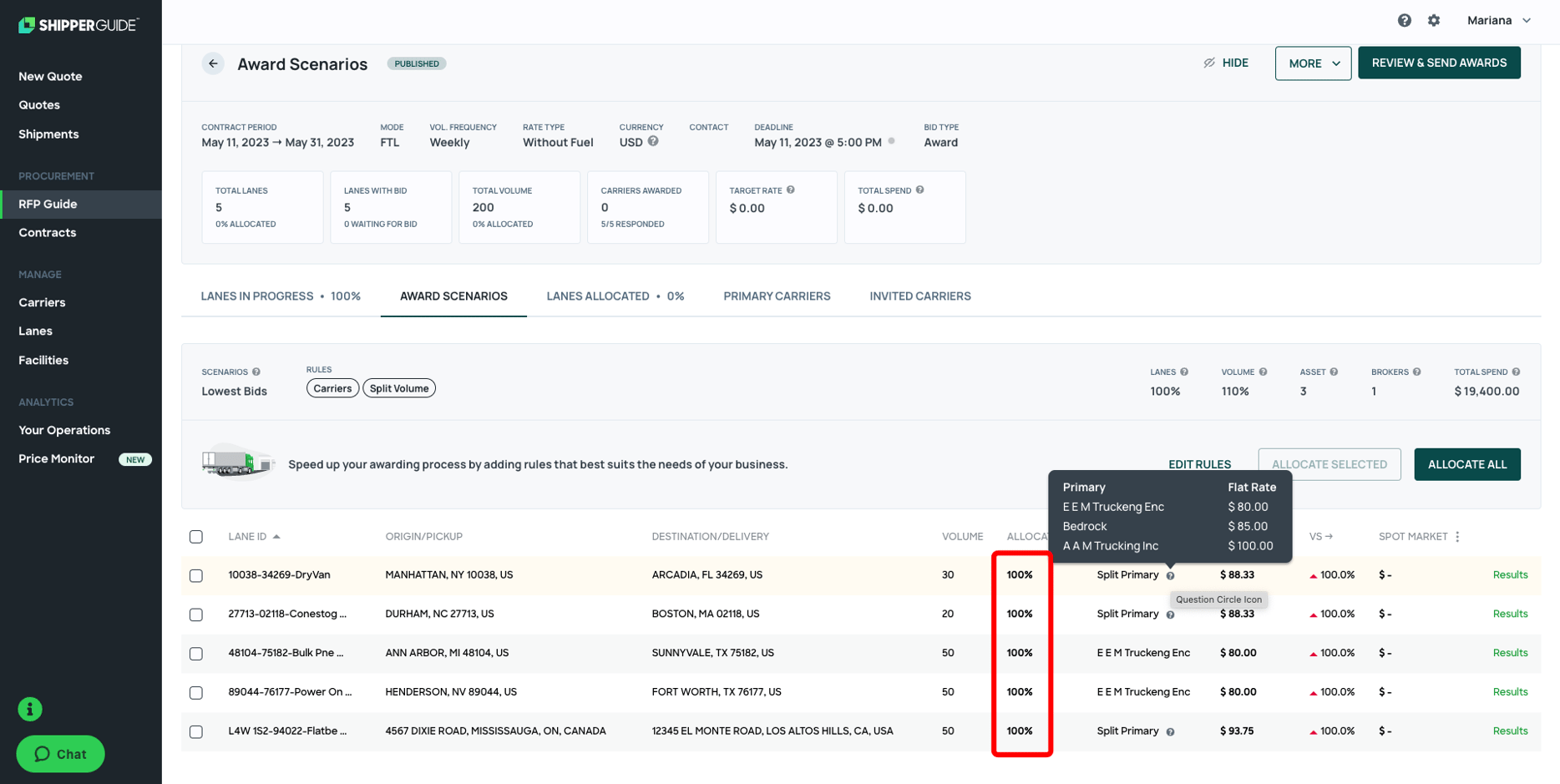This screenshot has width=1560, height=784.
Task: Click the HIDE eye-slash icon
Action: coord(1208,62)
